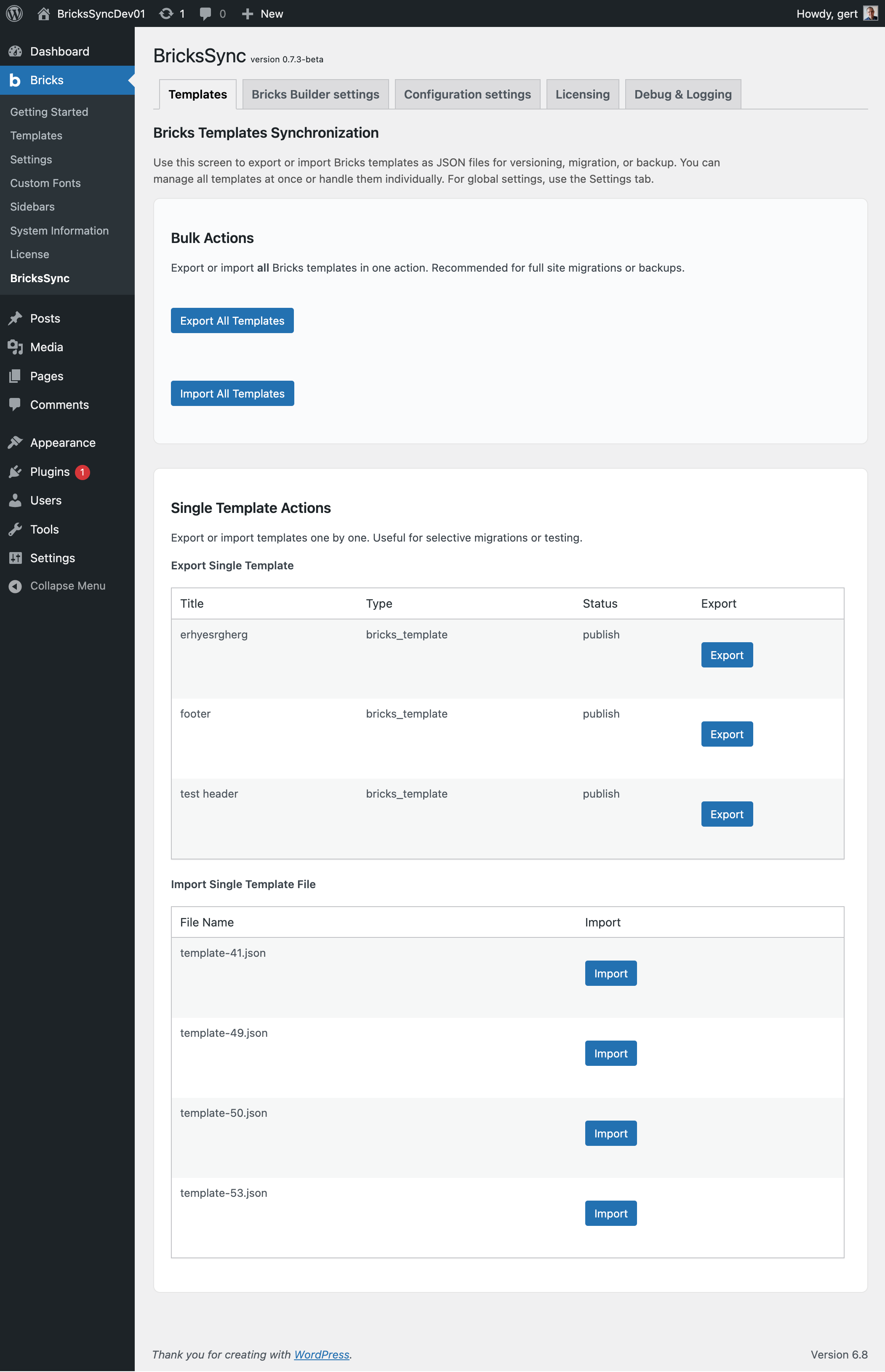Import template-41.json file
Image resolution: width=885 pixels, height=1372 pixels.
click(x=611, y=974)
